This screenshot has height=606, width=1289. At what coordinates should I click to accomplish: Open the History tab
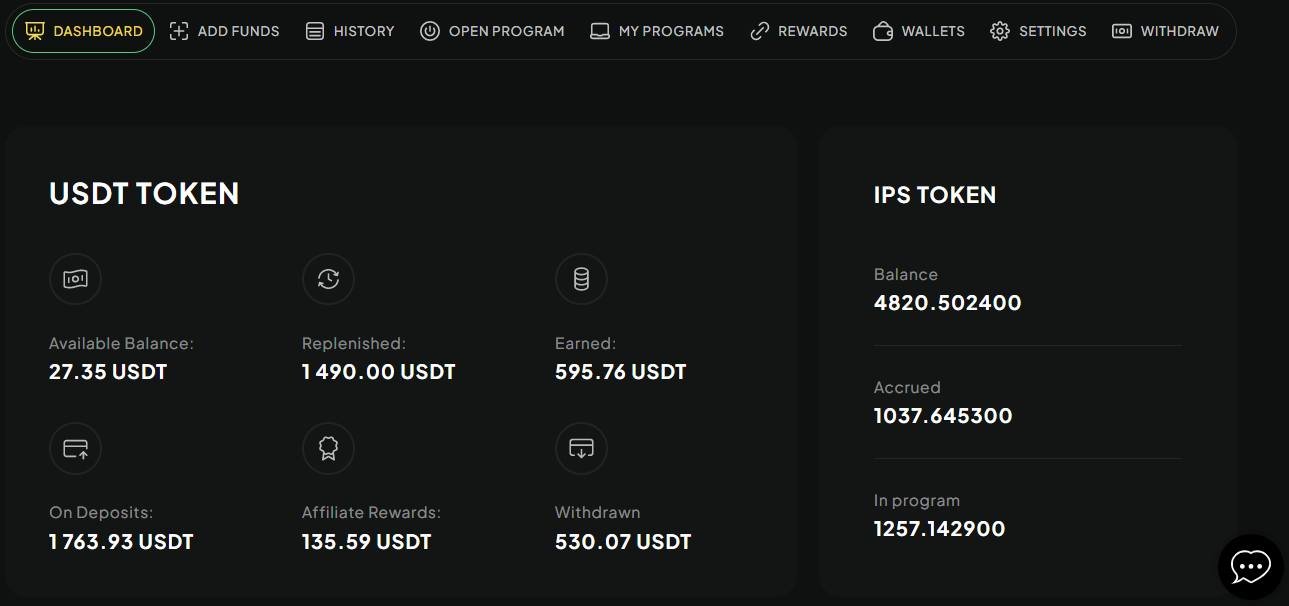tap(350, 31)
